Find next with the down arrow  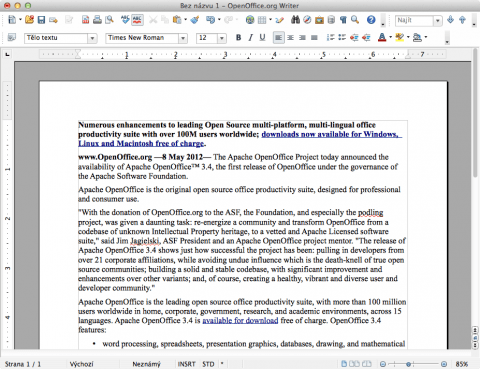[x=450, y=20]
